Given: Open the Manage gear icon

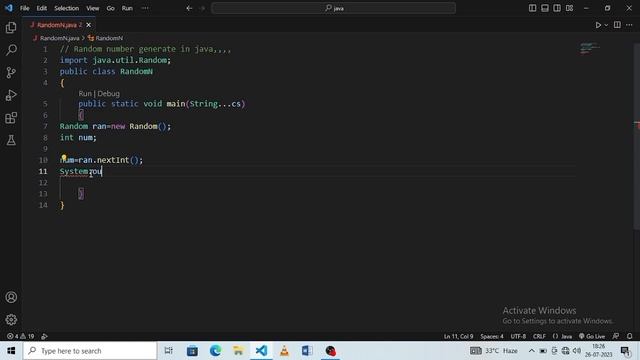Looking at the screenshot, I should tap(11, 320).
